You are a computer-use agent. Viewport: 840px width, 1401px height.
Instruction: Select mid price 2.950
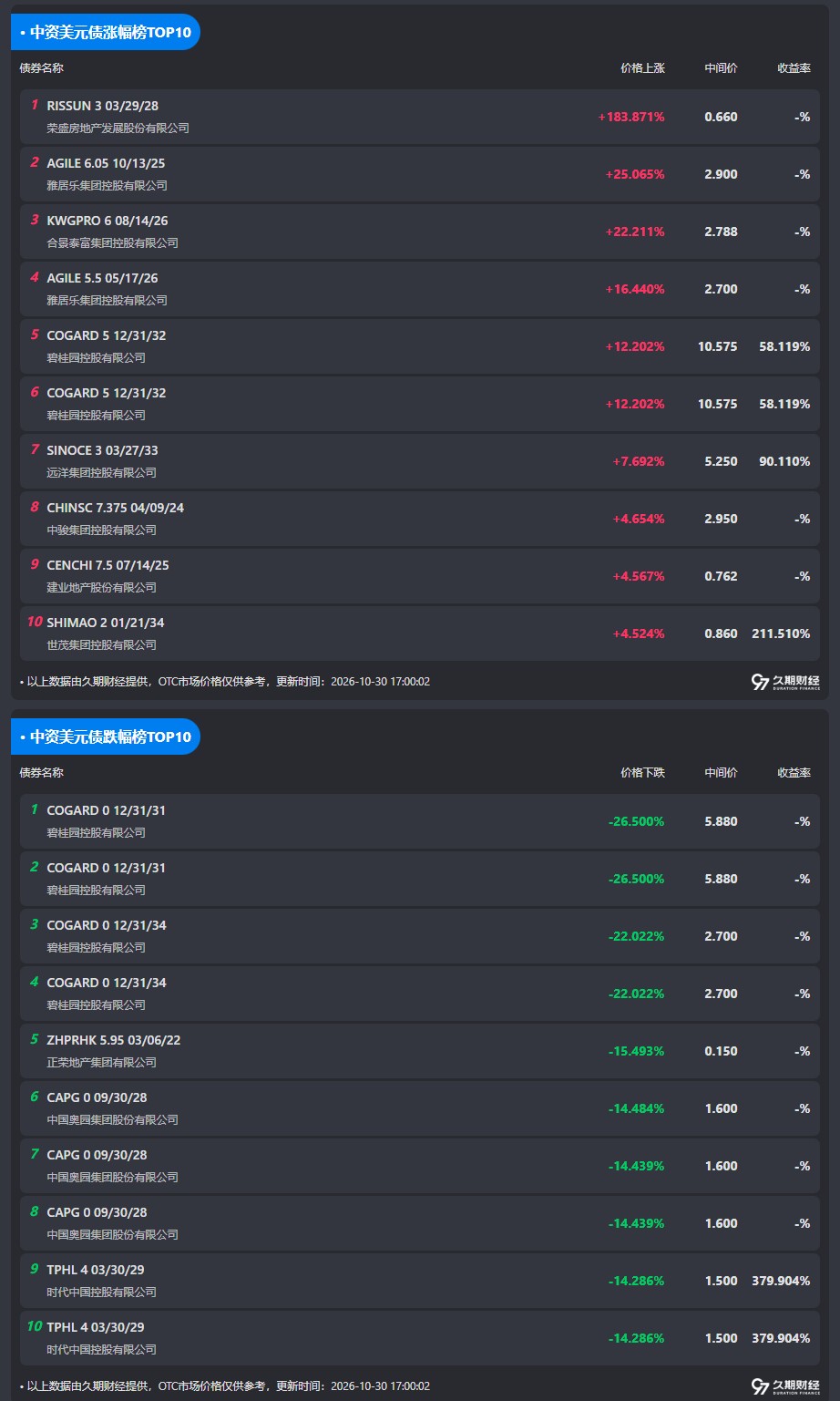(721, 519)
